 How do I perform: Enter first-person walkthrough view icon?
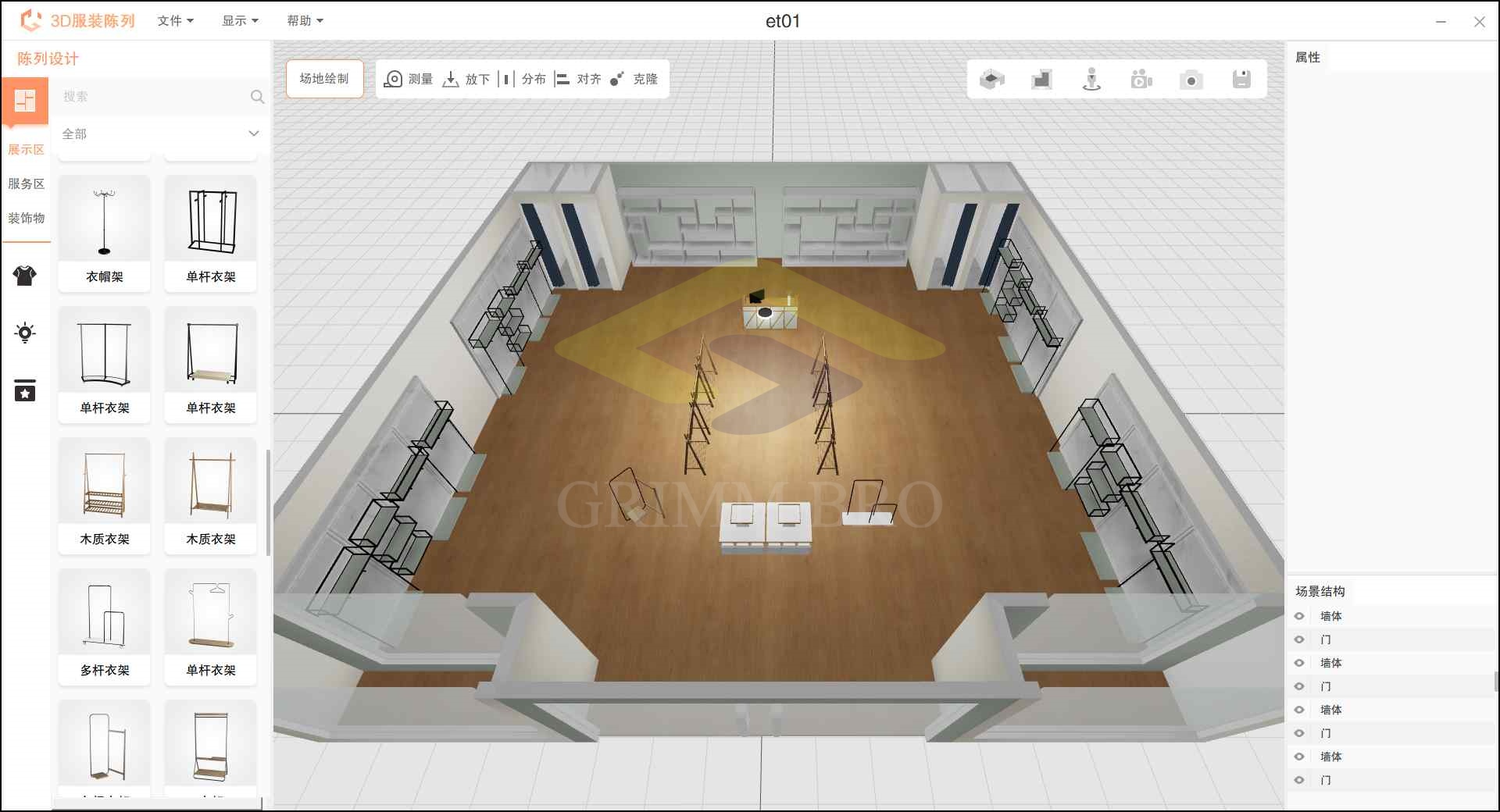point(1091,80)
